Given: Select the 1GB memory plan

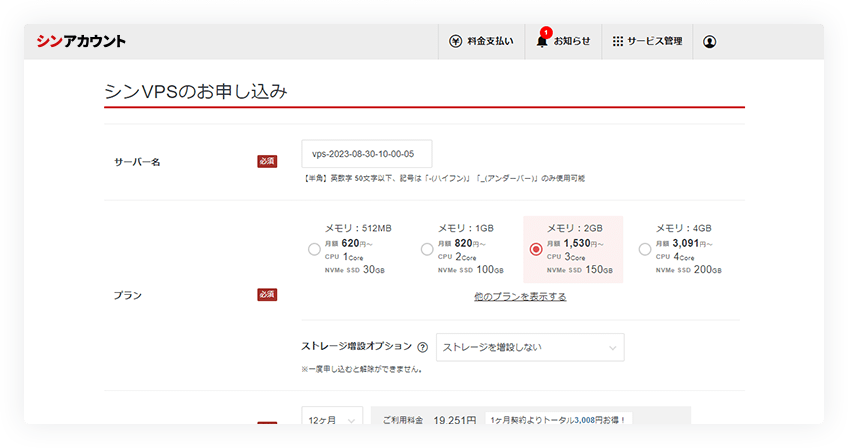Looking at the screenshot, I should point(427,249).
